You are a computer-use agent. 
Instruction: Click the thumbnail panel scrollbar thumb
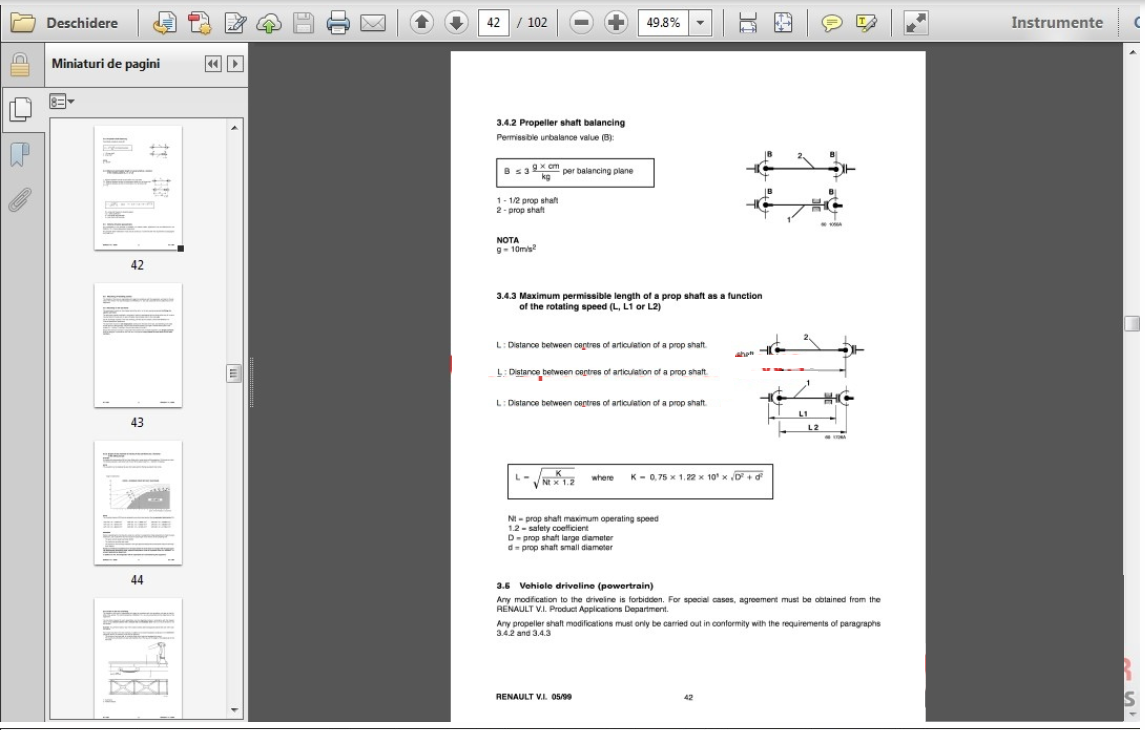(234, 374)
